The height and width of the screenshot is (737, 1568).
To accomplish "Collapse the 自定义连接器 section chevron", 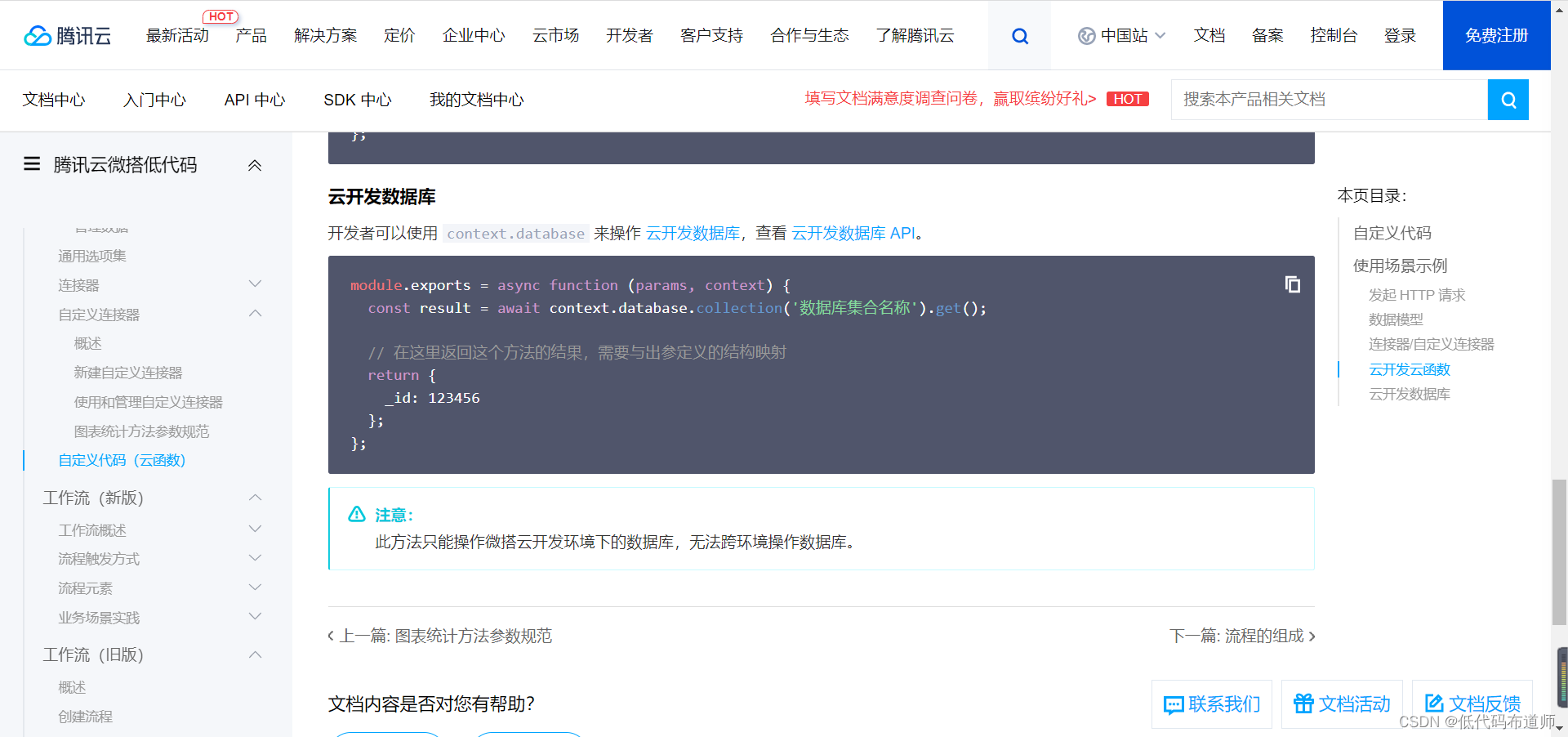I will click(x=255, y=314).
